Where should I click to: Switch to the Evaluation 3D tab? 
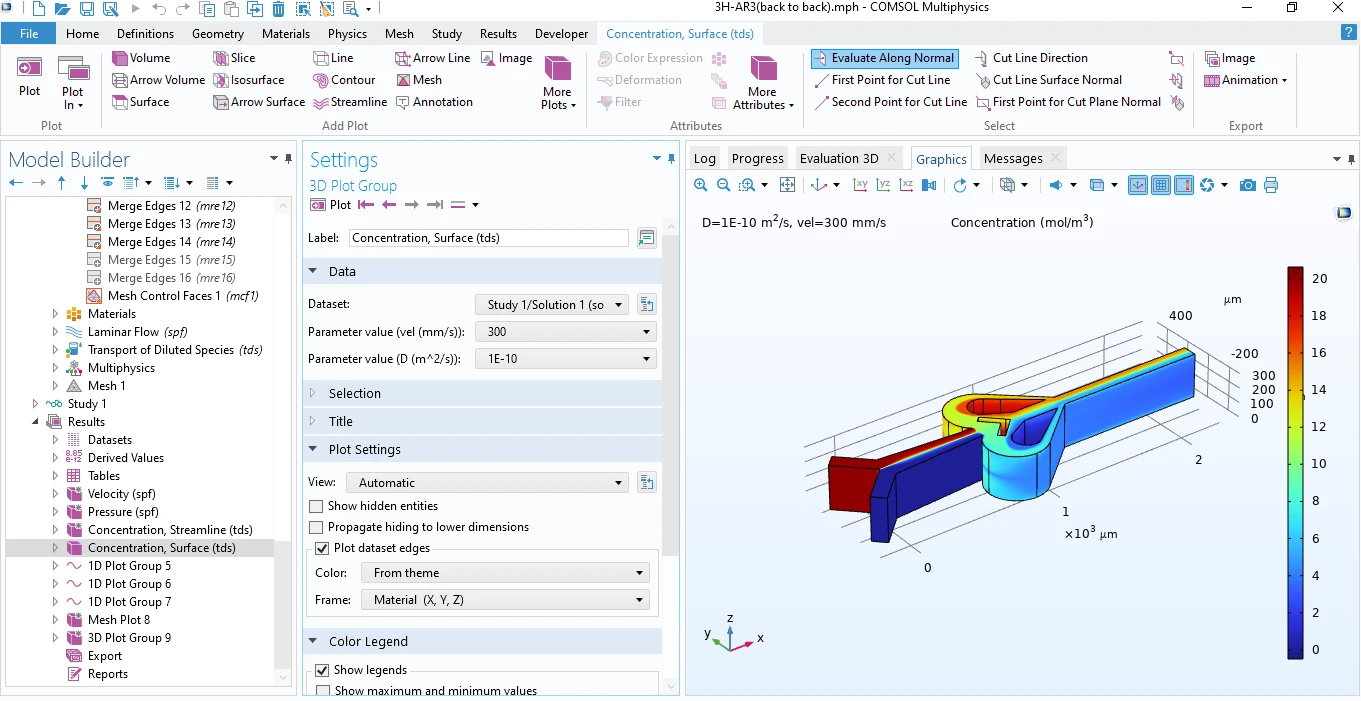[838, 158]
